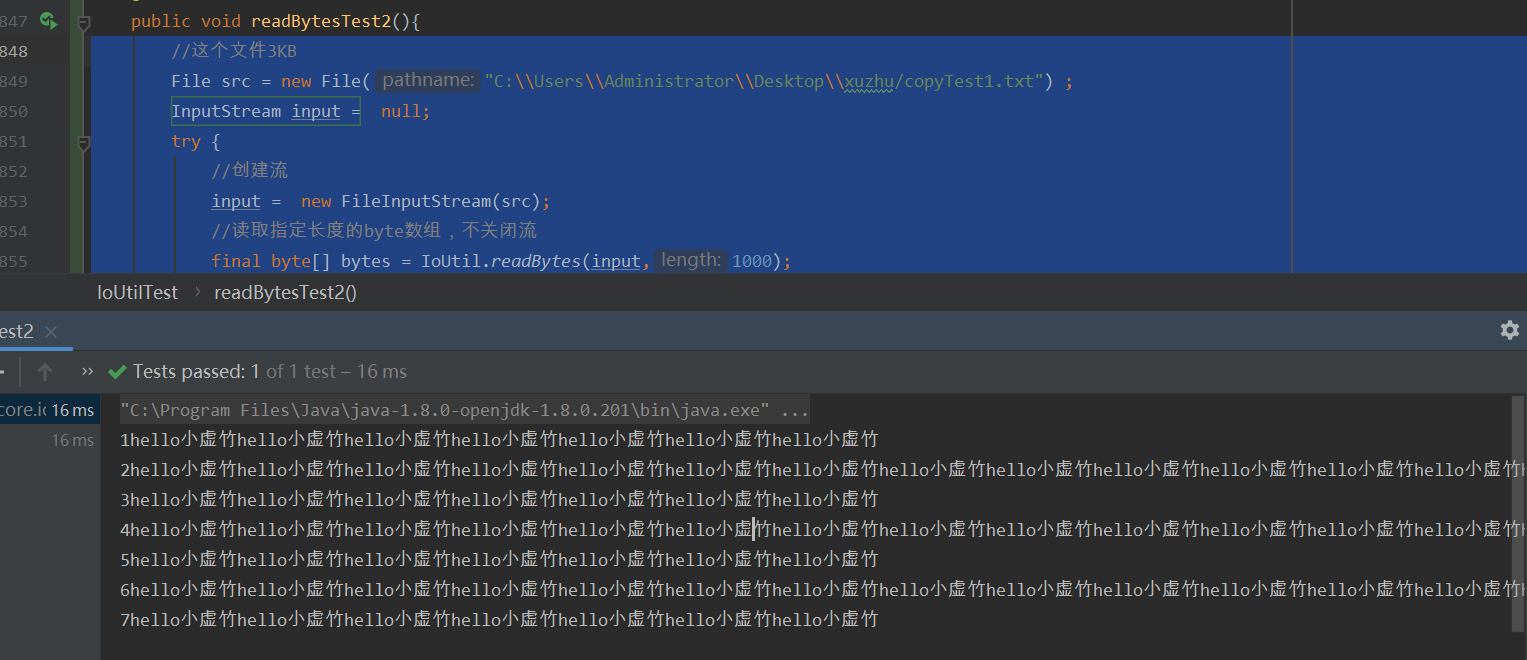Collapse the readBytesTest2 method with fold arrow
The image size is (1527, 660).
84,20
